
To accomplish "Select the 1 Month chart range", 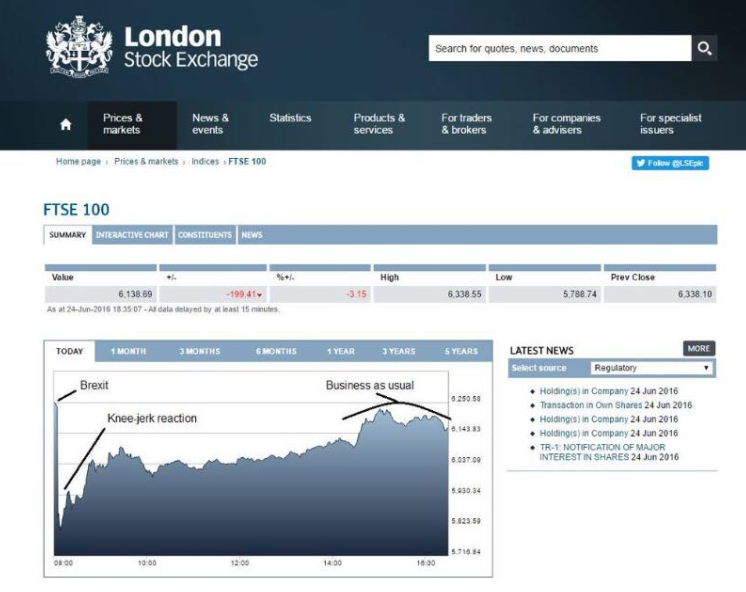I will pos(128,351).
